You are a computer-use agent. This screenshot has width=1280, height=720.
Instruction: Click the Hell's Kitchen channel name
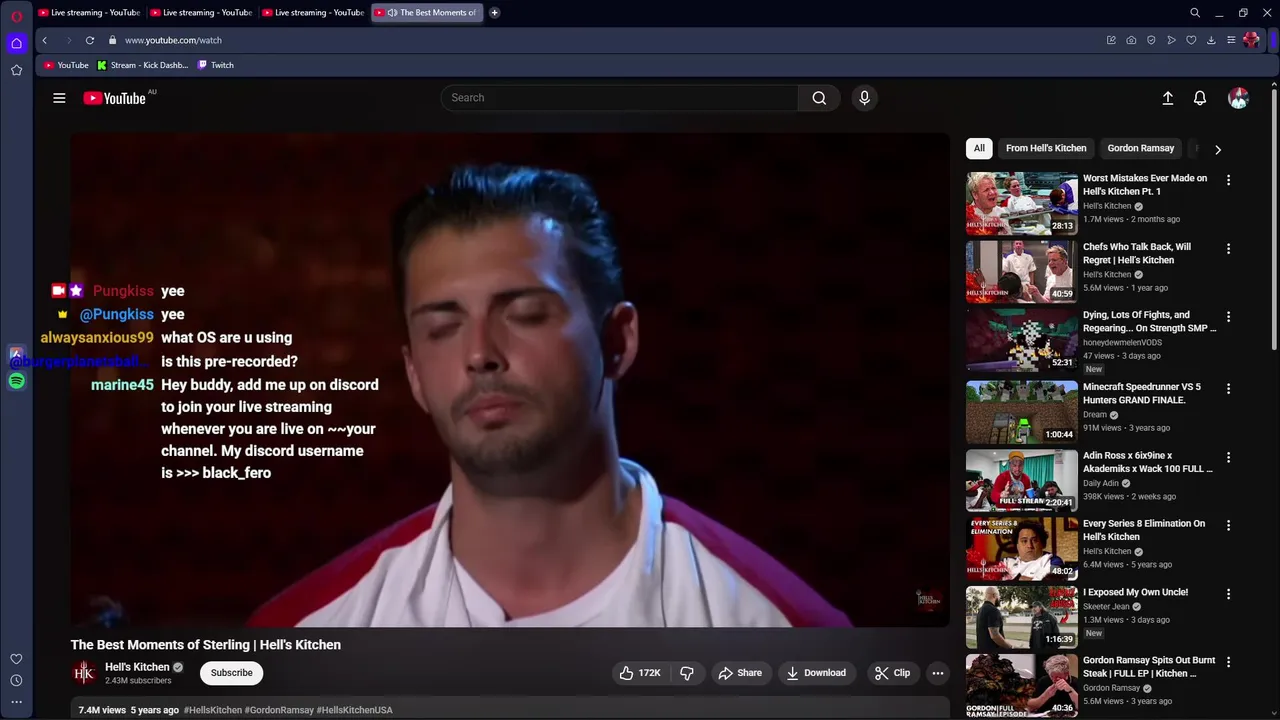[137, 667]
